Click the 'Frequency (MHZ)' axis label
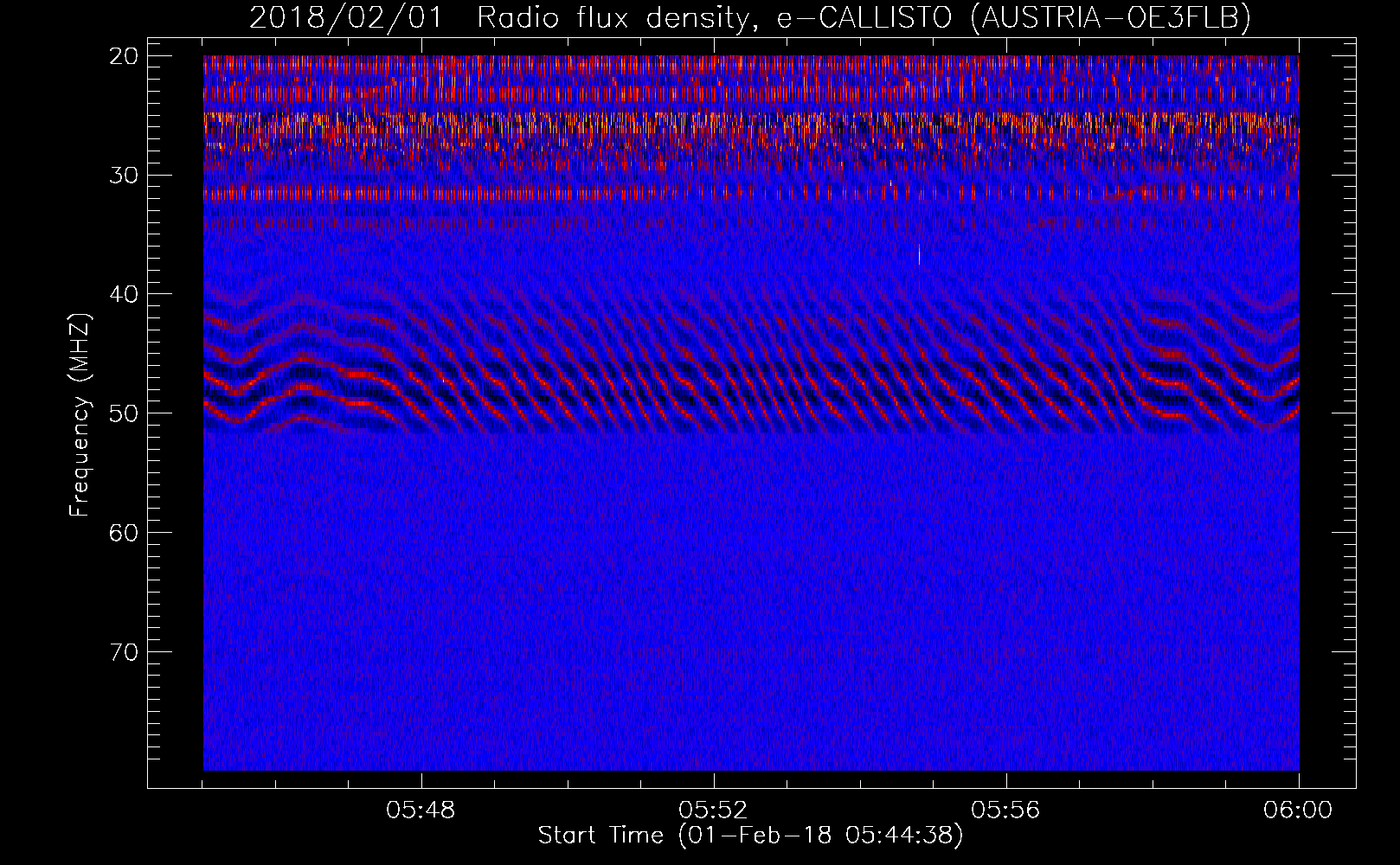This screenshot has height=865, width=1400. click(x=80, y=415)
